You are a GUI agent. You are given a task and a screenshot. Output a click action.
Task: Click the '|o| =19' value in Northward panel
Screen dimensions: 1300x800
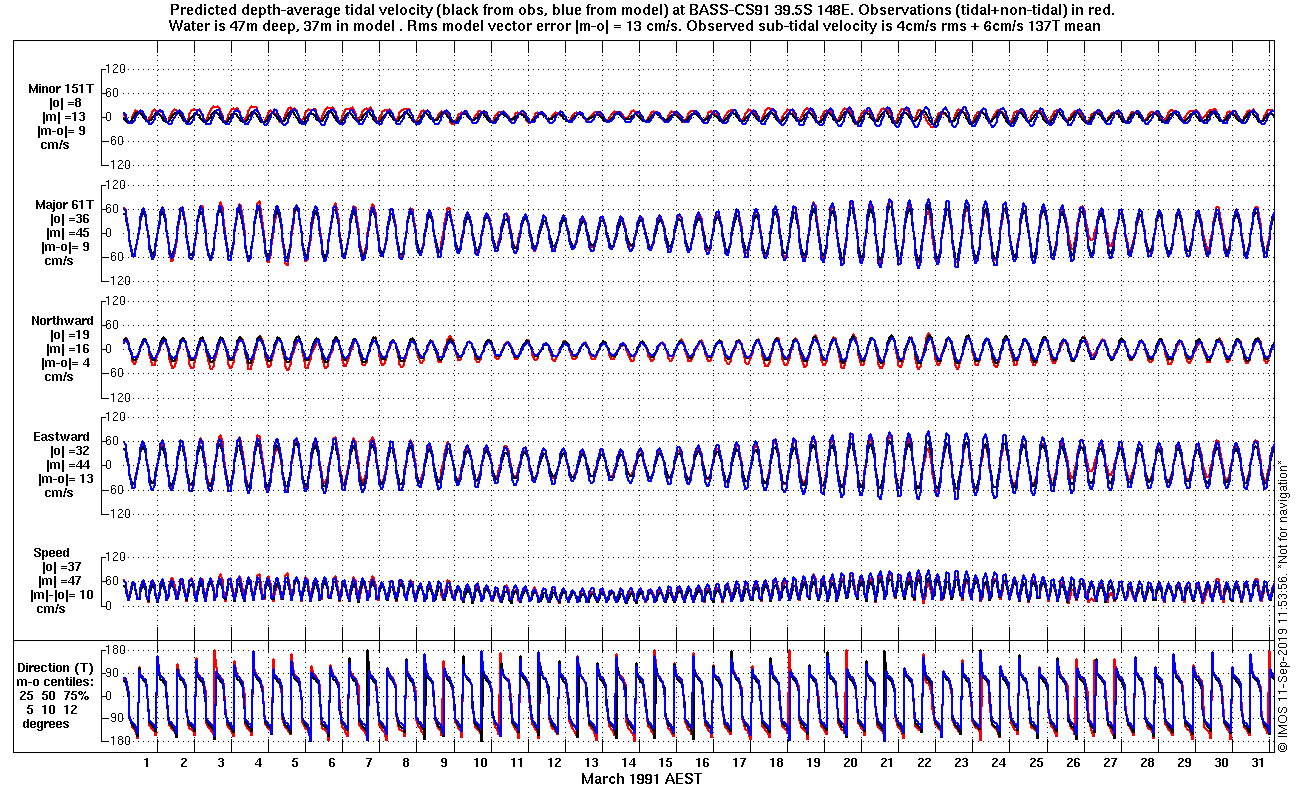pos(69,335)
